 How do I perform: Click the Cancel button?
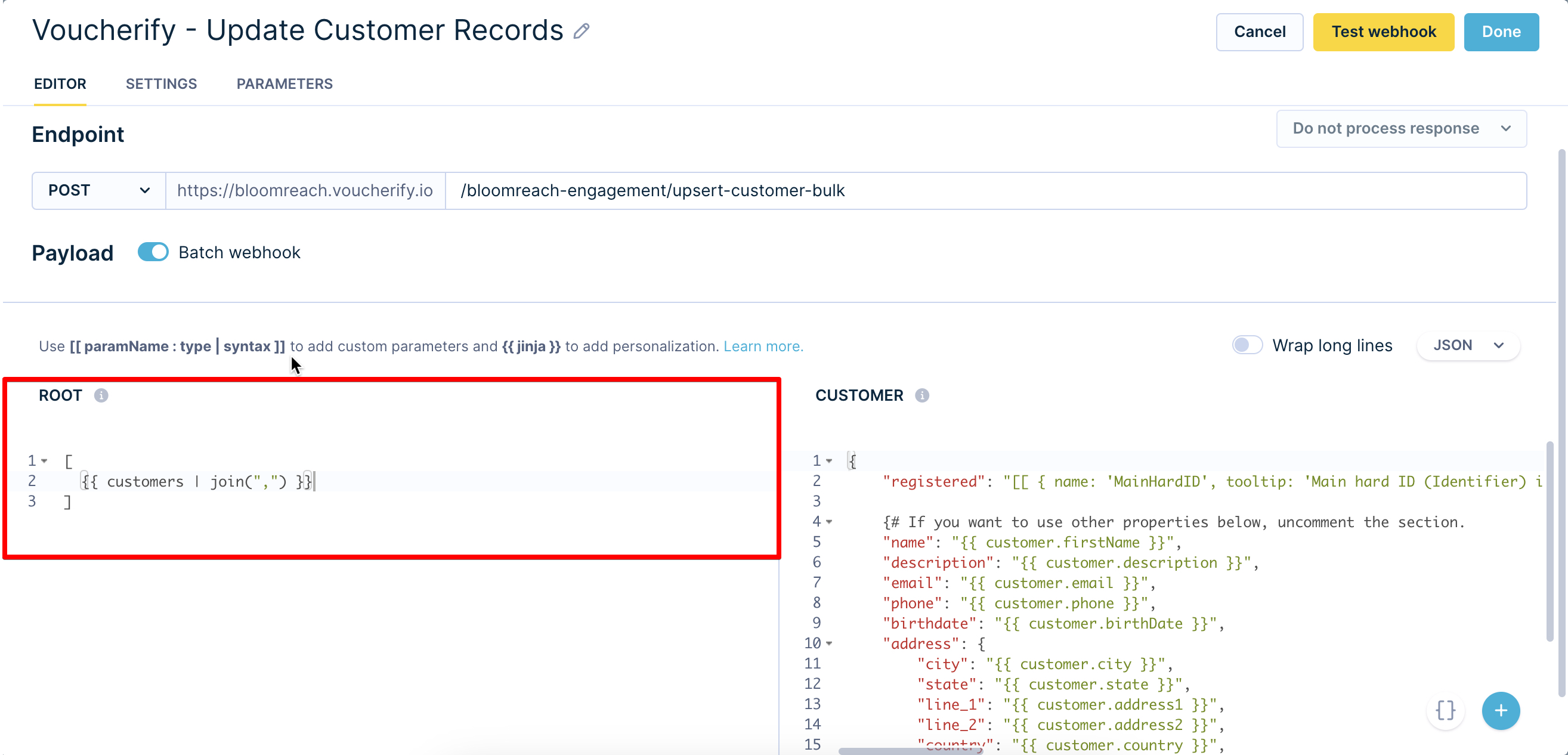1260,32
